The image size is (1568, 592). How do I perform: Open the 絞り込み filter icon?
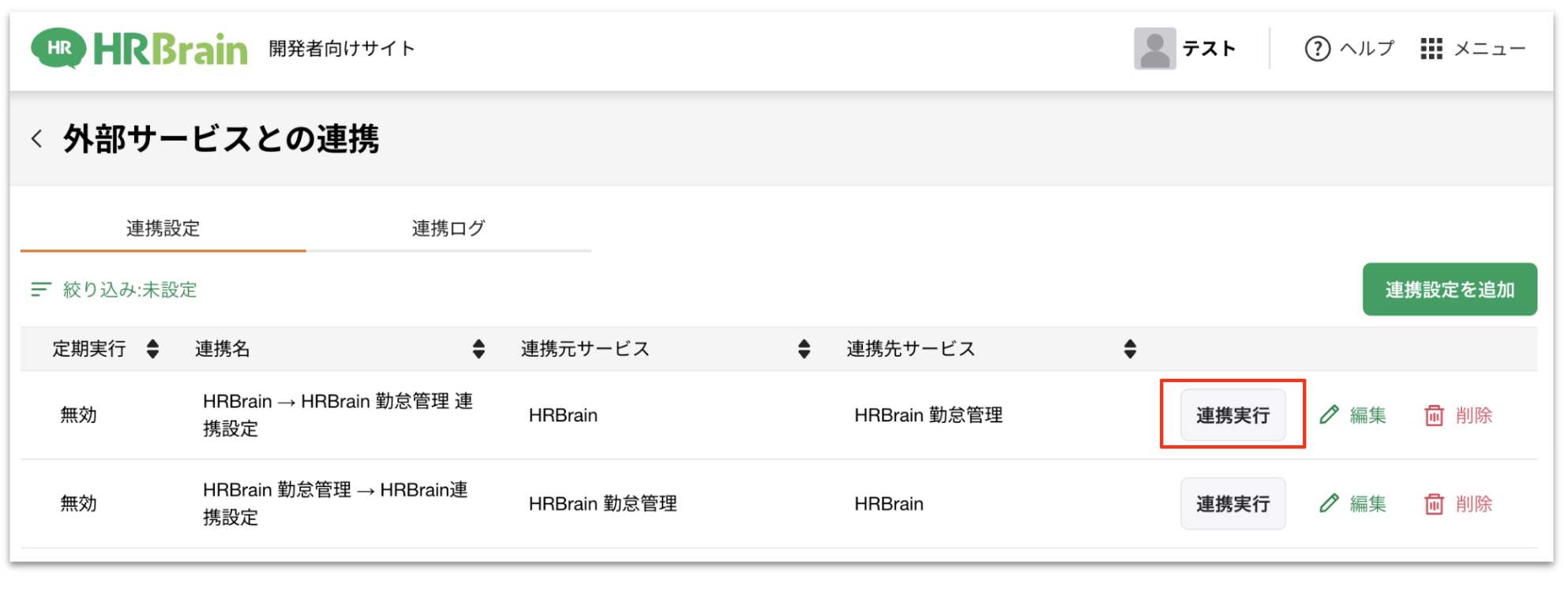point(41,290)
